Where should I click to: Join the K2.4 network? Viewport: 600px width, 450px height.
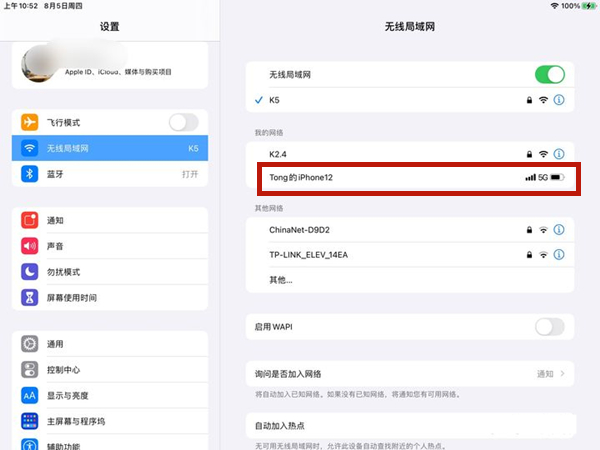tap(410, 154)
